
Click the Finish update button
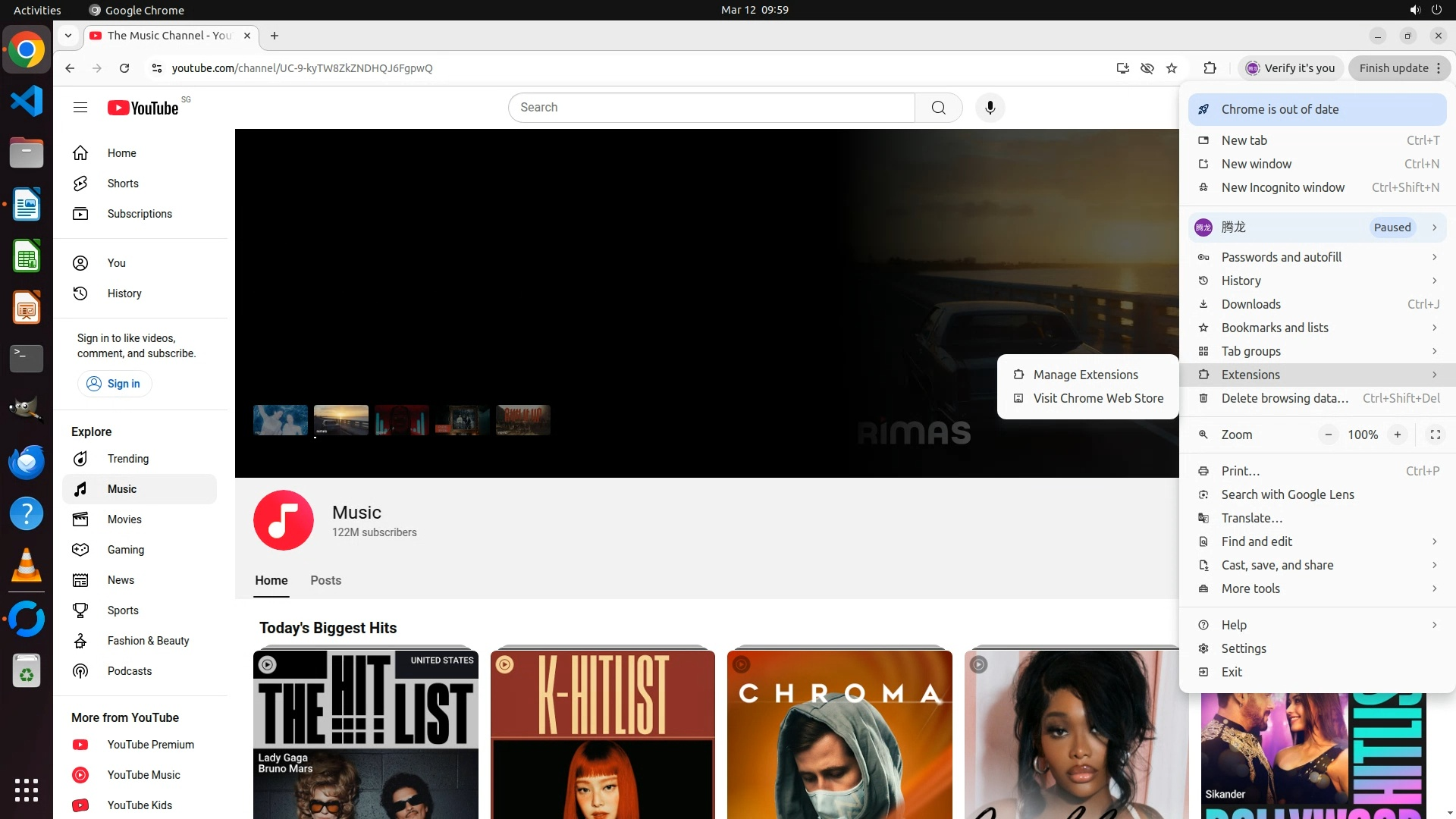pos(1393,68)
